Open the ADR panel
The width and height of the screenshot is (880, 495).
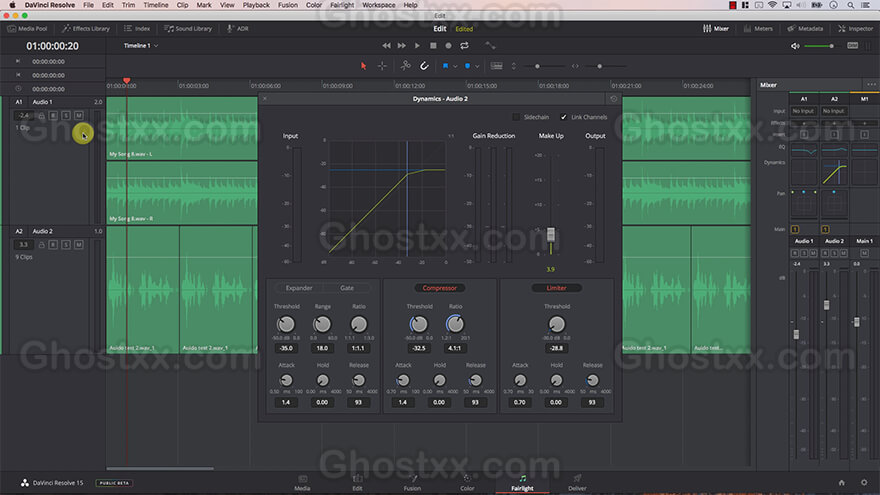pyautogui.click(x=237, y=29)
